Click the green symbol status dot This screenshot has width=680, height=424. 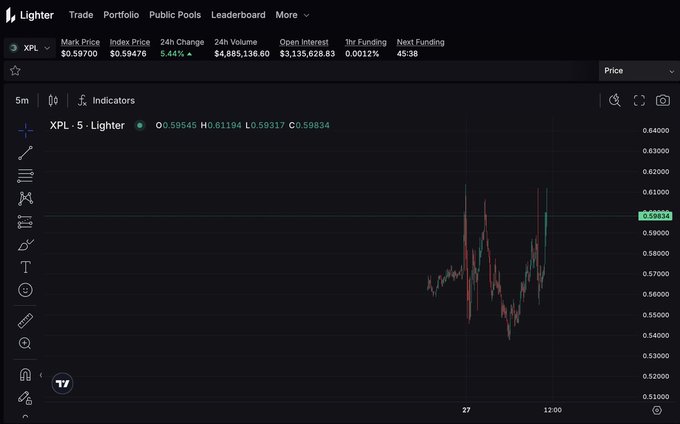[140, 125]
